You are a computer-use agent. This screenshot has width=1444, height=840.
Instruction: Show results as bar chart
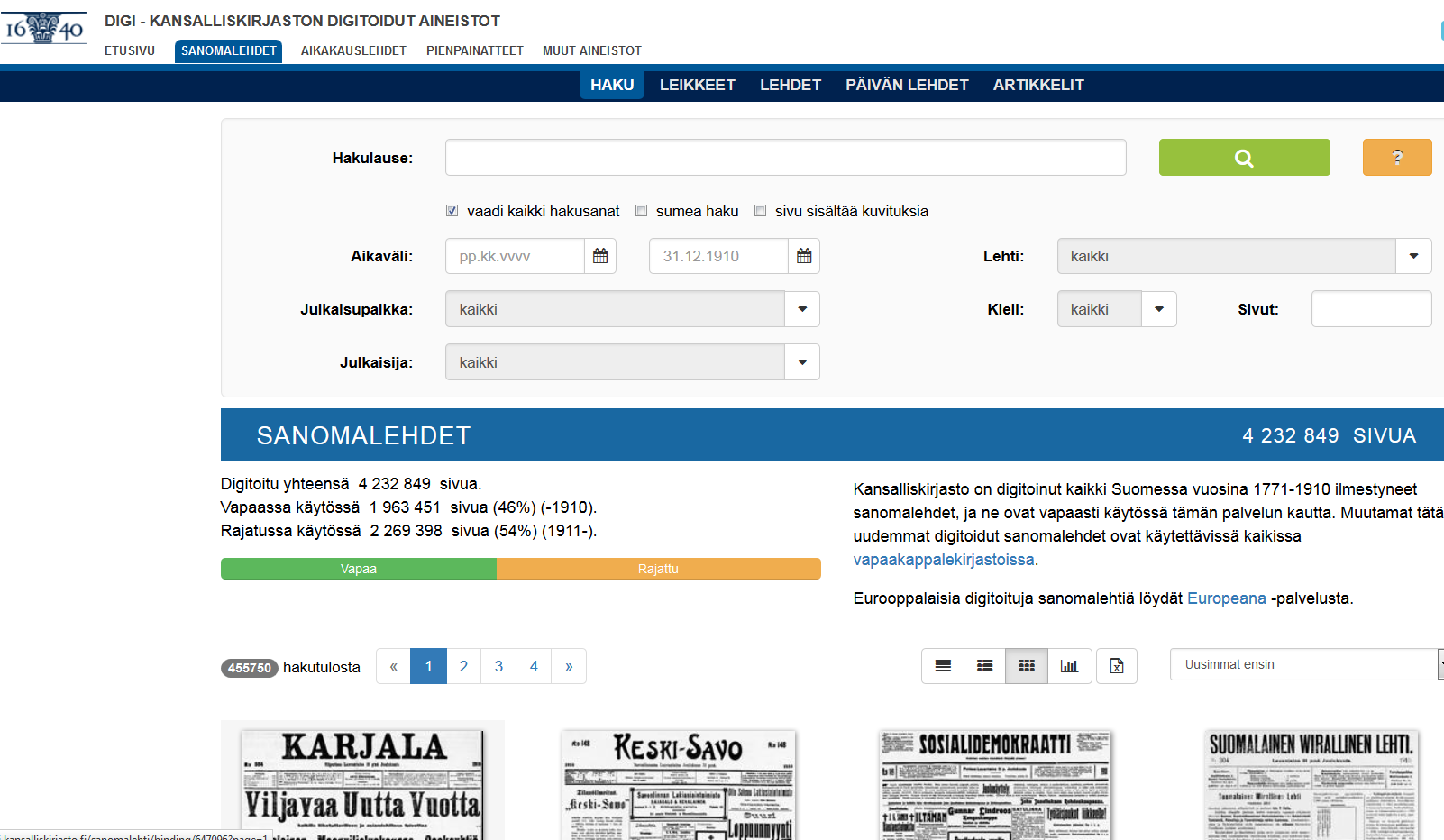[x=1069, y=666]
